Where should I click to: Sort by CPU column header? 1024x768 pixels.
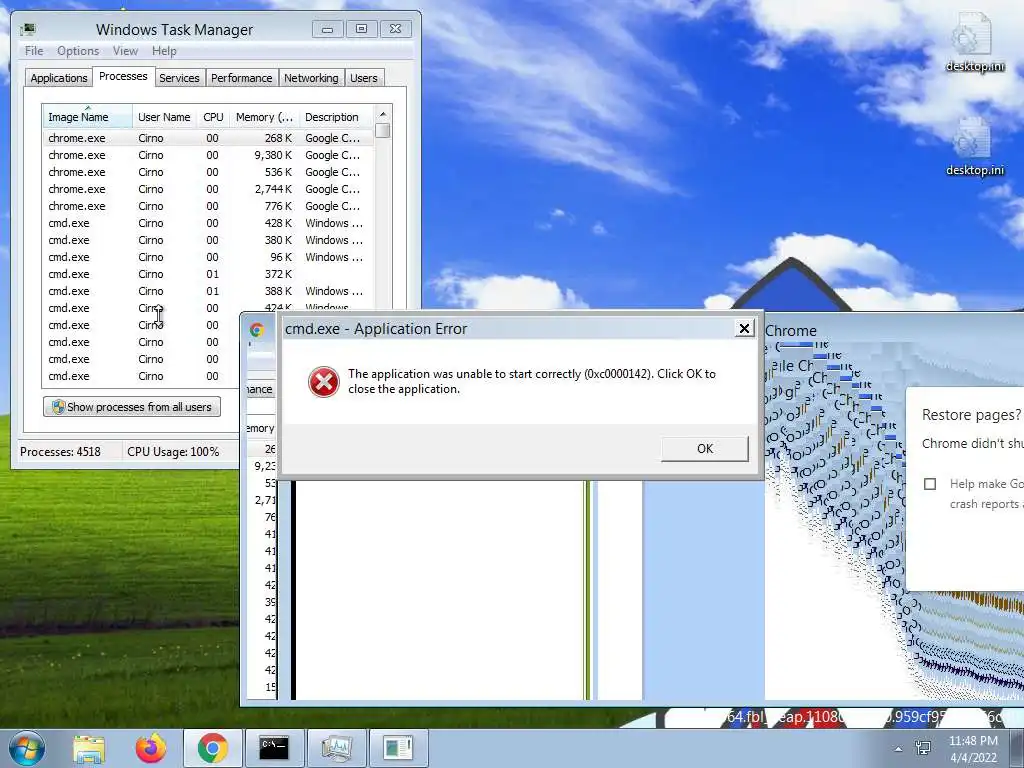[x=214, y=117]
